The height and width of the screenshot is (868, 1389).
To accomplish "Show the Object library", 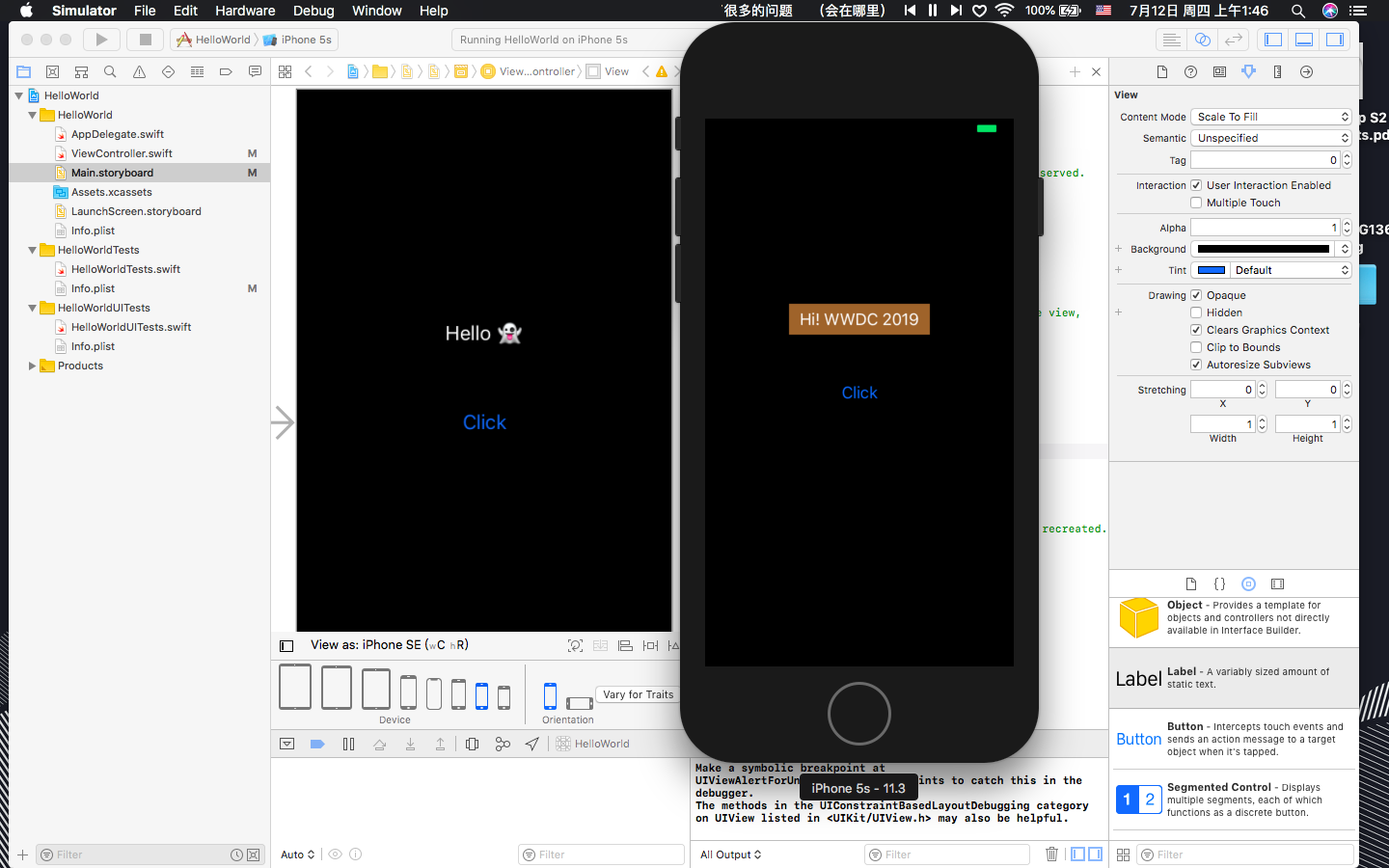I will [x=1249, y=583].
